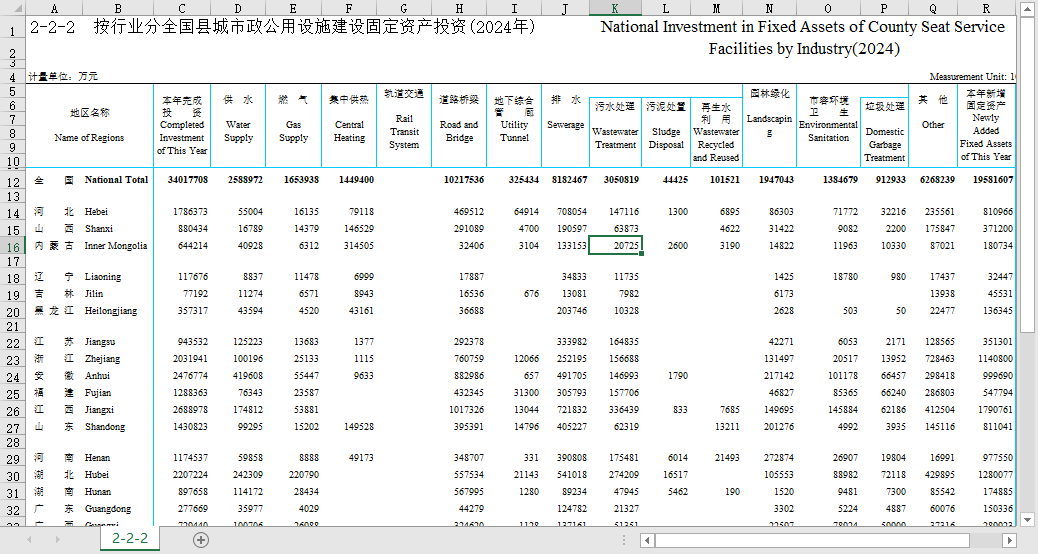Click the vertical scrollbar down arrow
This screenshot has width=1038, height=554.
(1027, 520)
